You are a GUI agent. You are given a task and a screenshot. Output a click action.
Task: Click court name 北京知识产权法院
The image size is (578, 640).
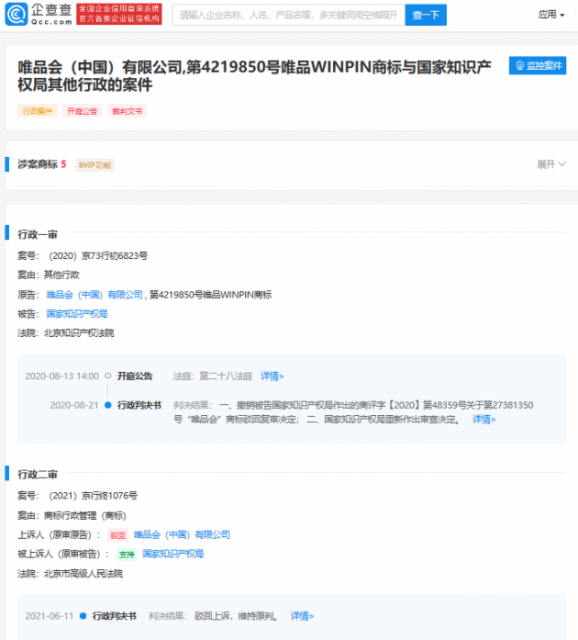(79, 333)
